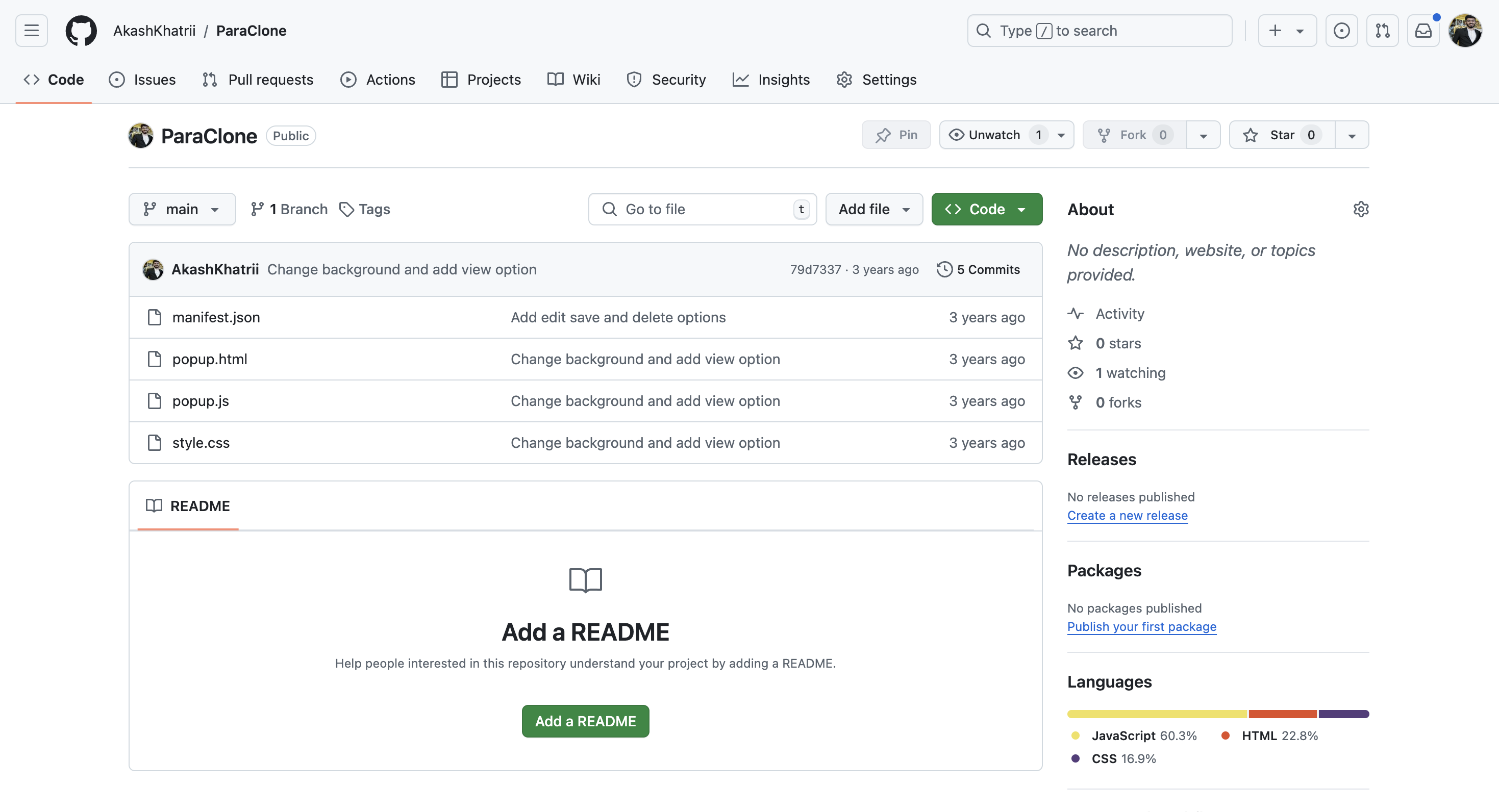
Task: Open the manifest.json file
Action: coord(216,317)
